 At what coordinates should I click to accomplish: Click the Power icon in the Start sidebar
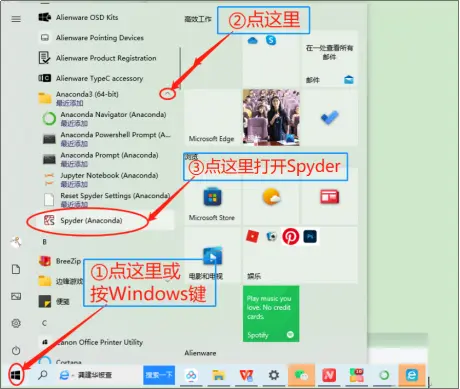coord(16,351)
